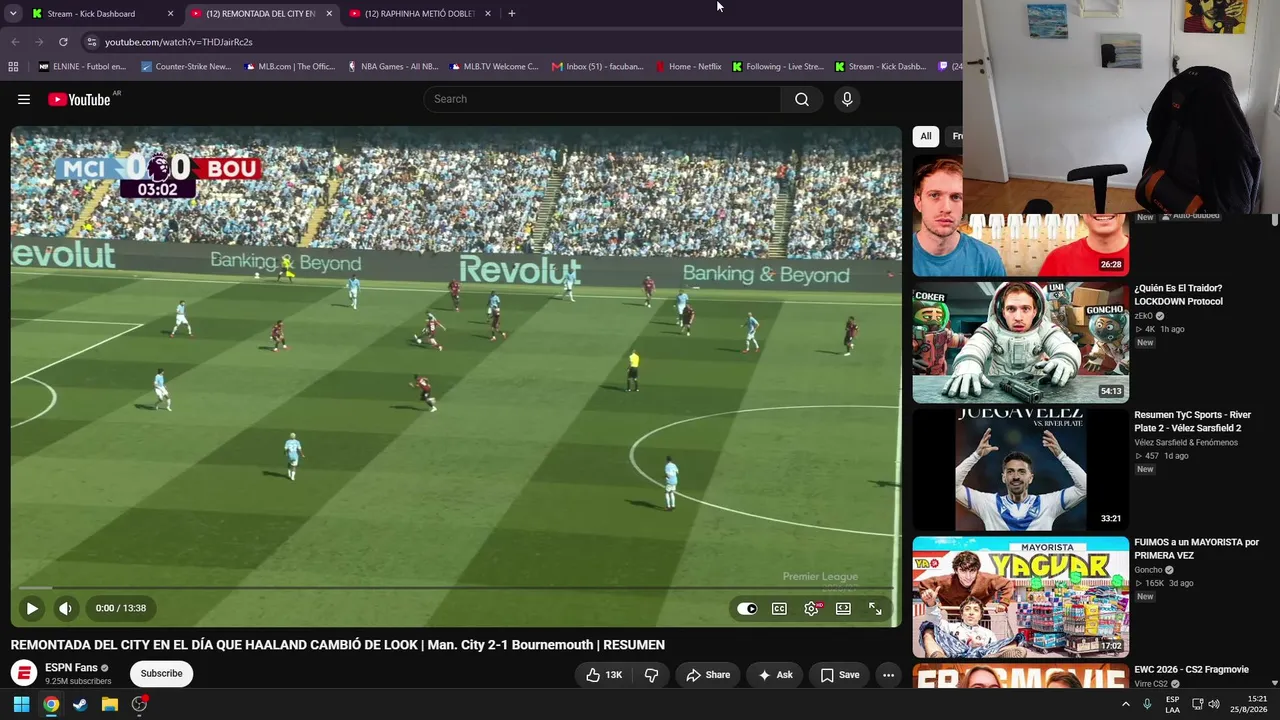Go to YouTube home via logo
1280x720 pixels.
click(78, 99)
